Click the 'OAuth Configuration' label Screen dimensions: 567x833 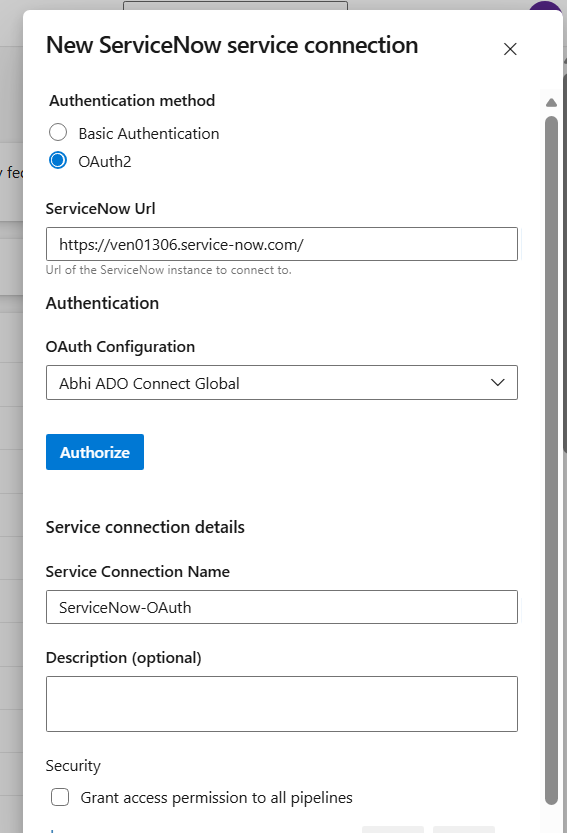[120, 347]
